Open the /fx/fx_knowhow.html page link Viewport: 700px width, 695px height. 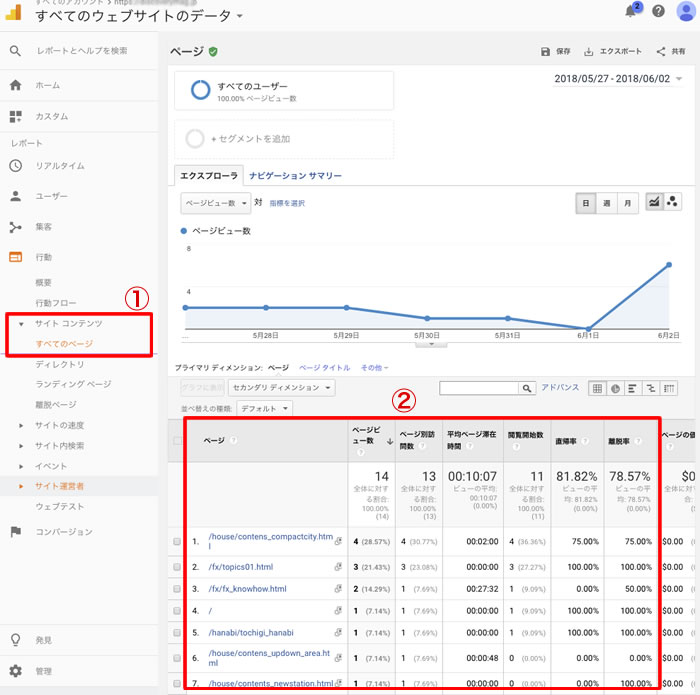pyautogui.click(x=247, y=589)
